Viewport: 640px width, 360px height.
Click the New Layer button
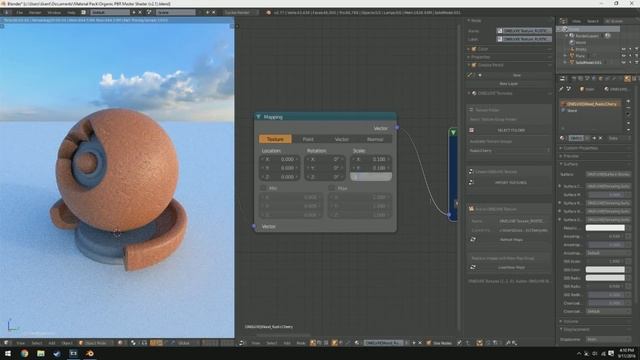click(509, 84)
